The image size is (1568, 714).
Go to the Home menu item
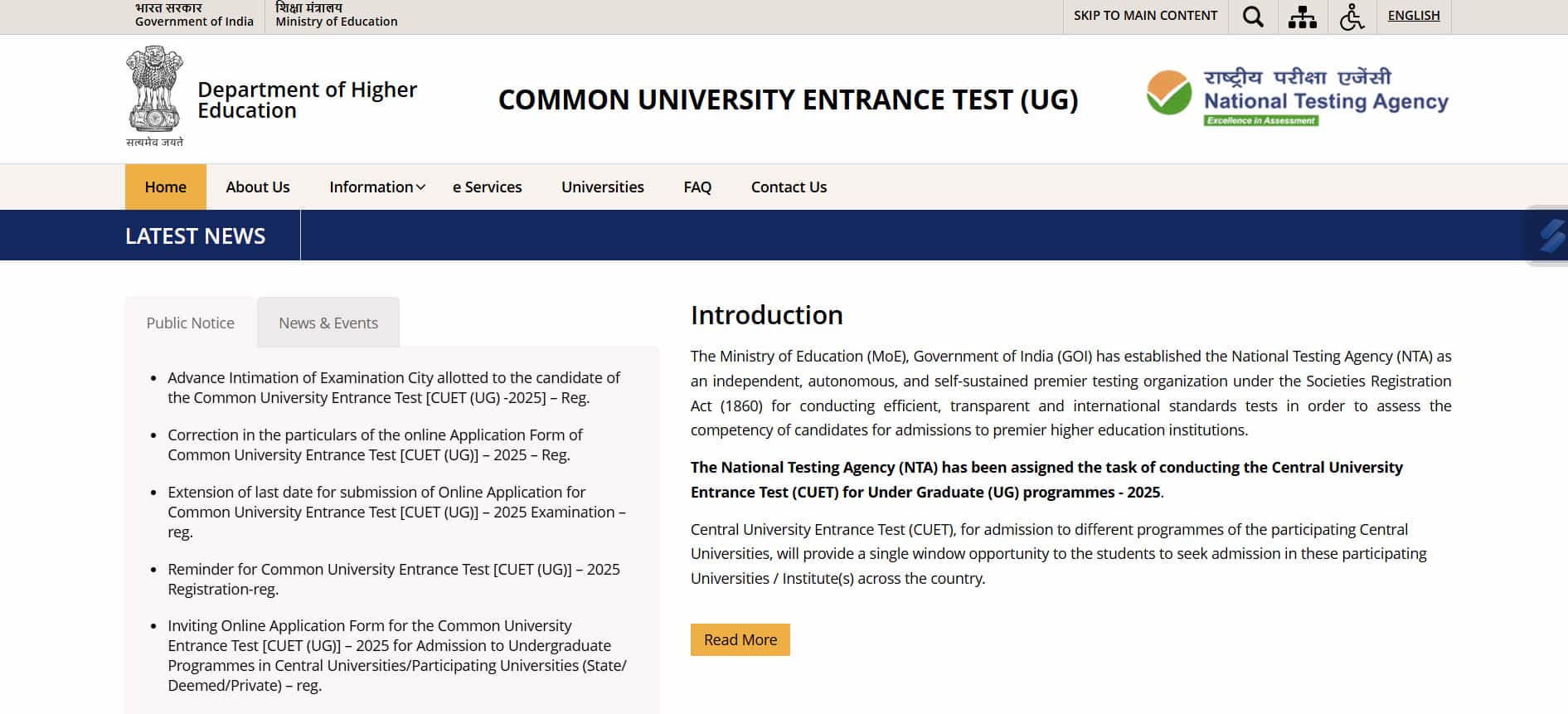click(166, 187)
